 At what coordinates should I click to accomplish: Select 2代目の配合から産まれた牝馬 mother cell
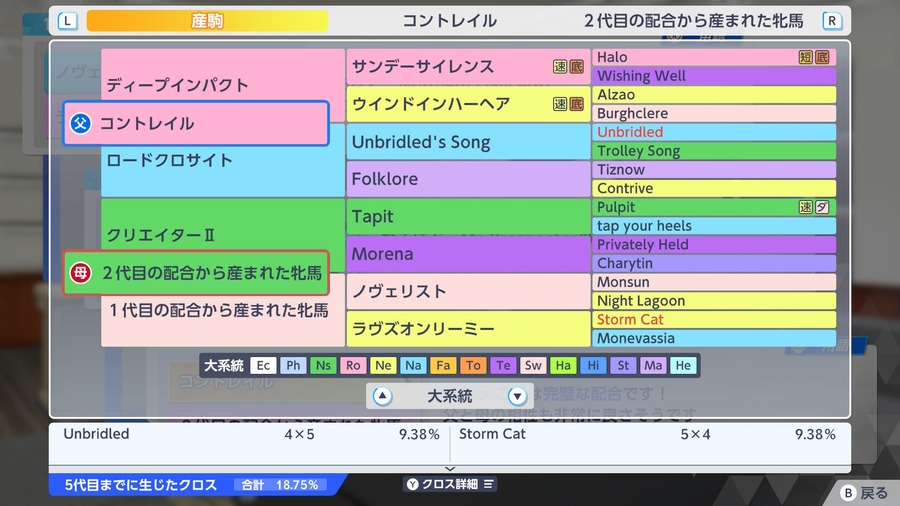(x=196, y=273)
